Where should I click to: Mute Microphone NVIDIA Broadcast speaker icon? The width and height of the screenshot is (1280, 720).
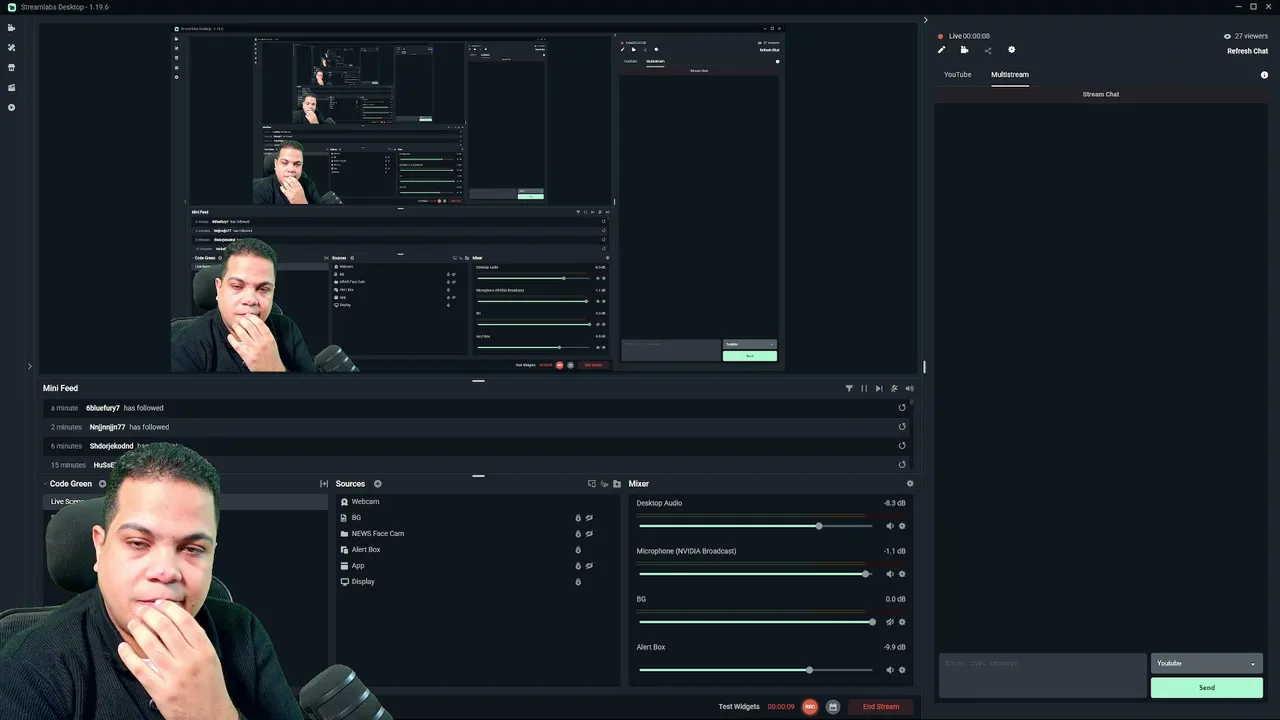click(889, 574)
